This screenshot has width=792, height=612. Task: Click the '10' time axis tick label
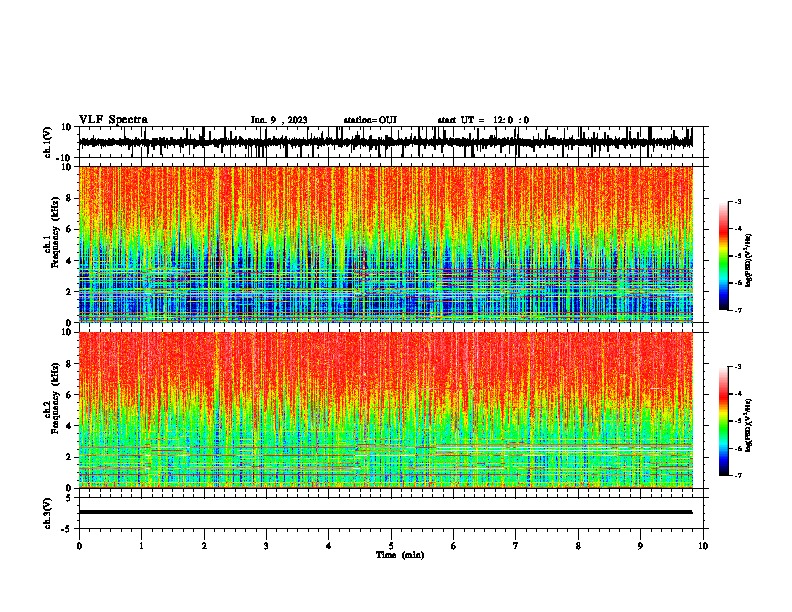tap(703, 546)
